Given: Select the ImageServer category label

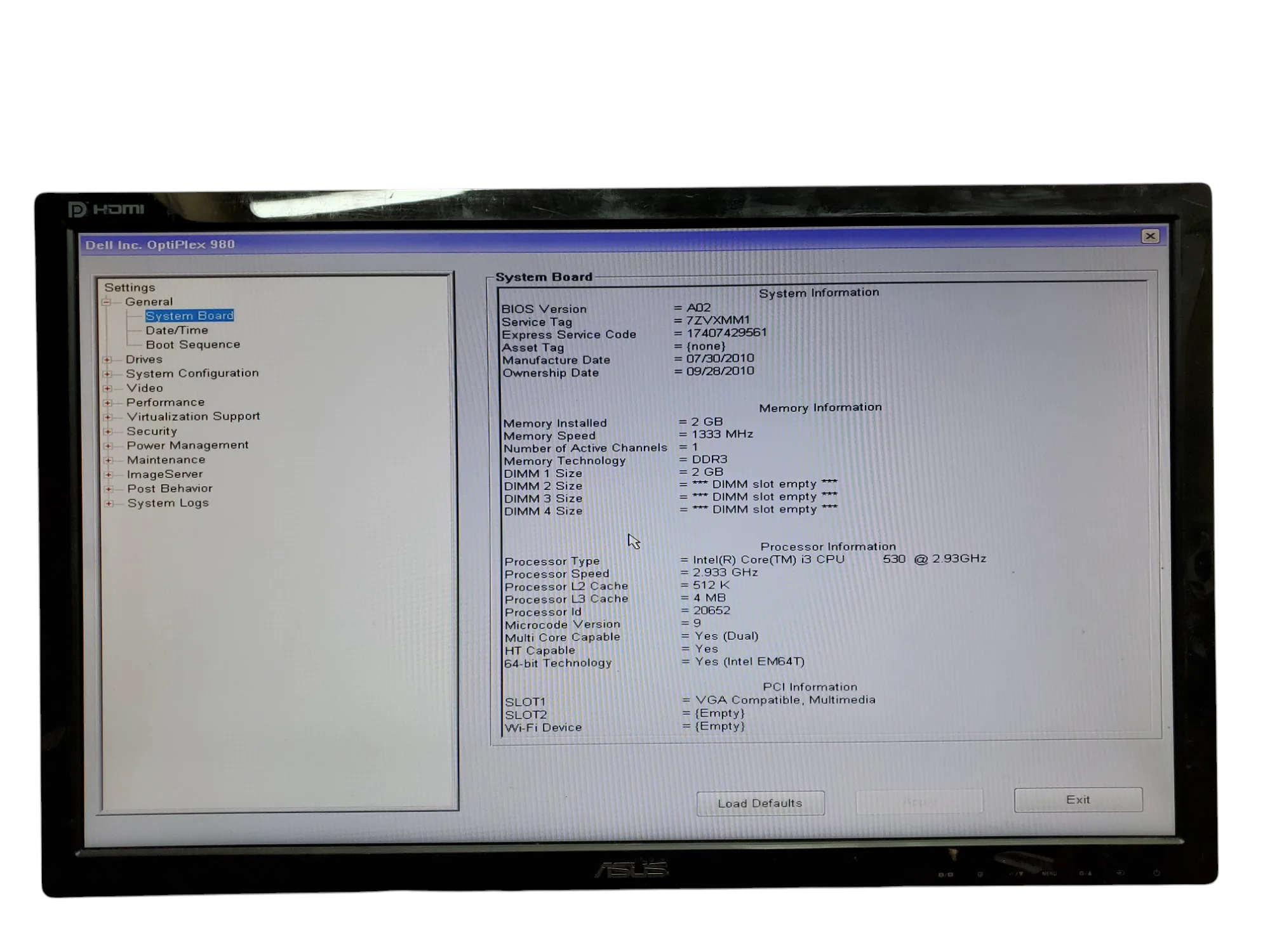Looking at the screenshot, I should [x=164, y=474].
